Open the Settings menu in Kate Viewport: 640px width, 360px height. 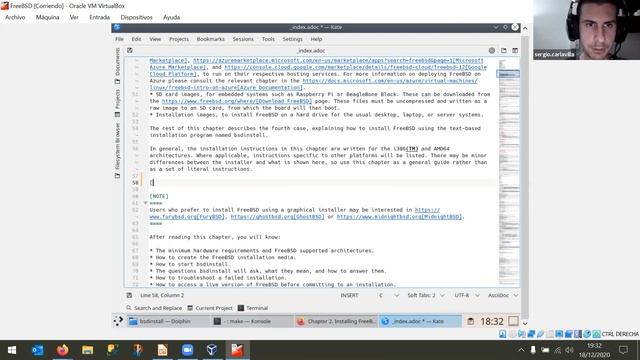[x=293, y=39]
